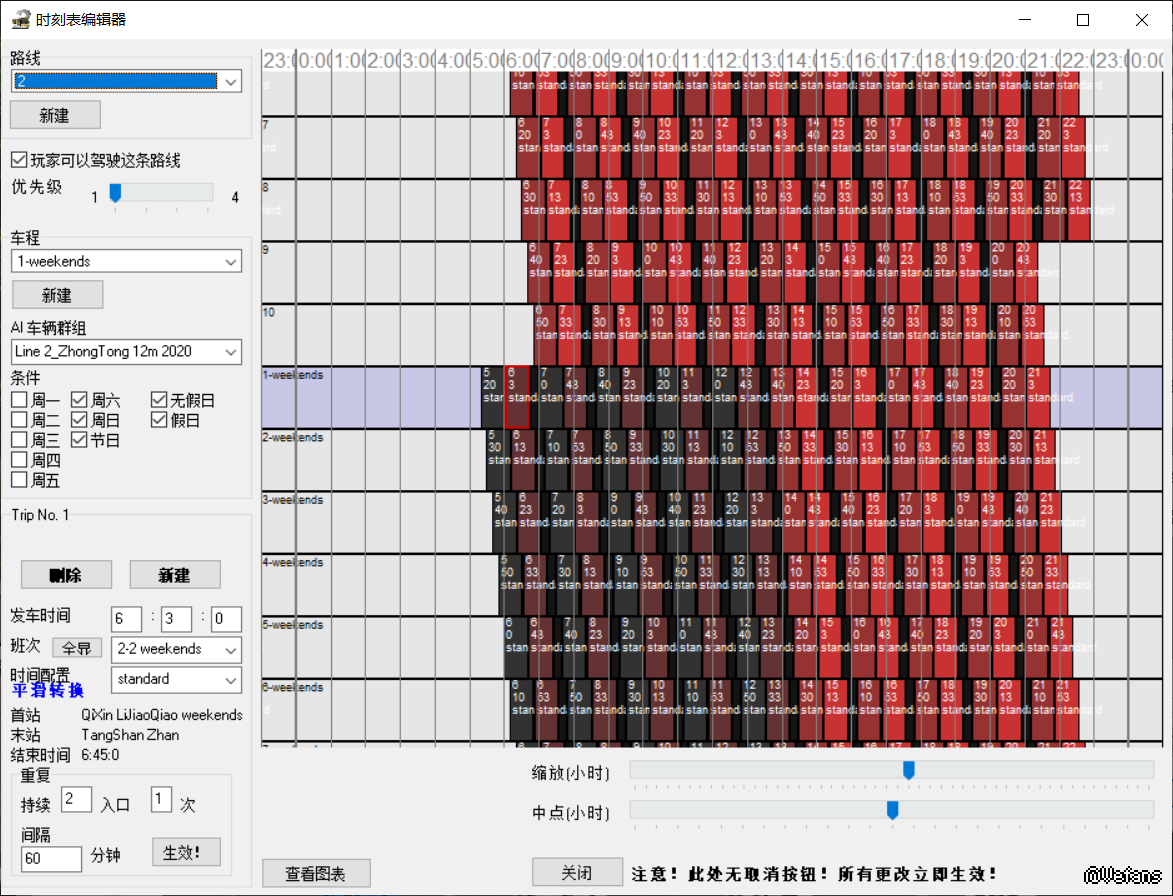
Task: Click the 平滑转换 smooth transition link
Action: click(x=48, y=690)
